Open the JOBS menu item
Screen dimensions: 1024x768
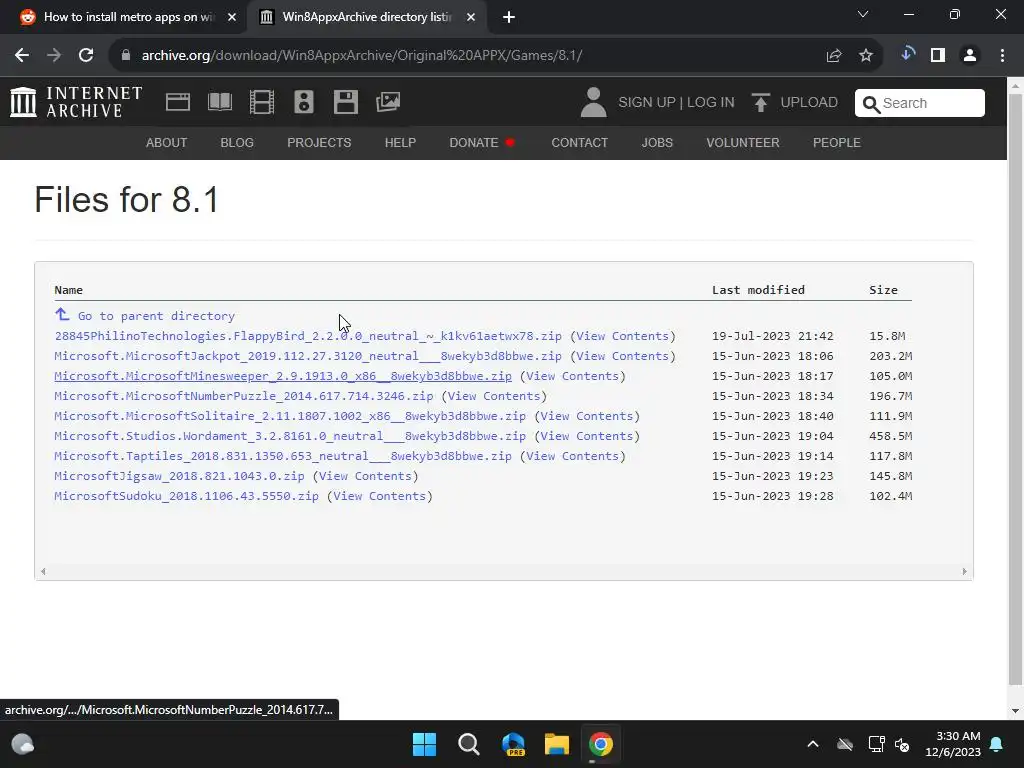point(657,142)
